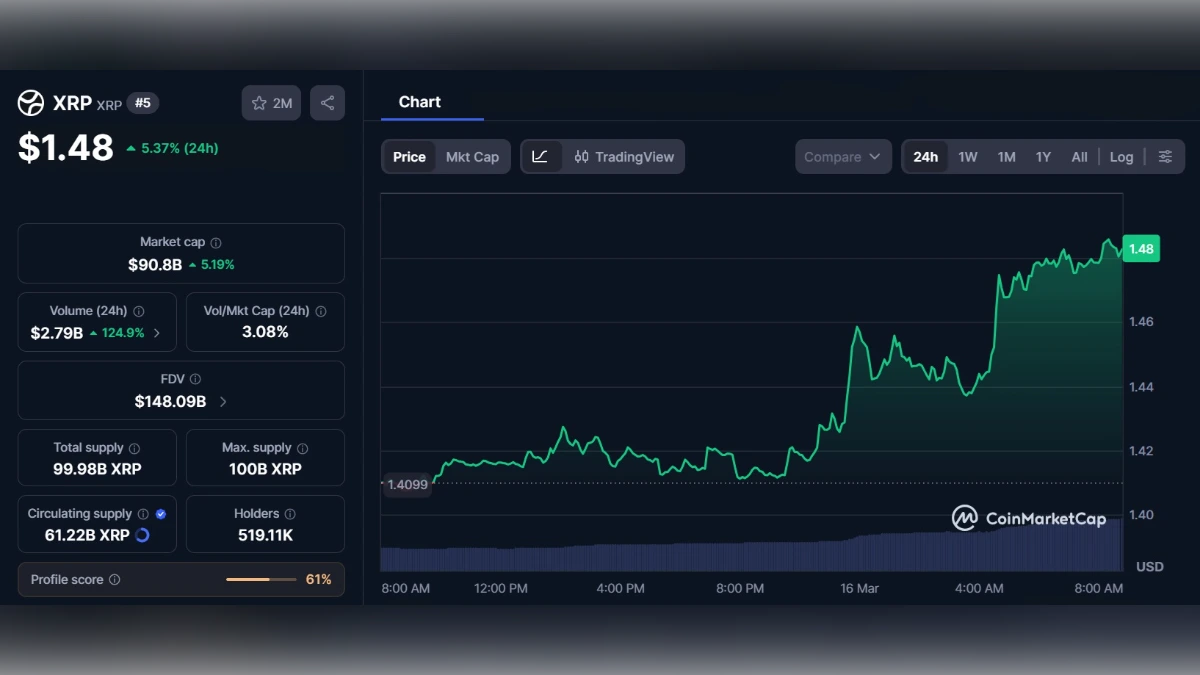The height and width of the screenshot is (675, 1200).
Task: Open chart settings sliders icon
Action: tap(1165, 156)
